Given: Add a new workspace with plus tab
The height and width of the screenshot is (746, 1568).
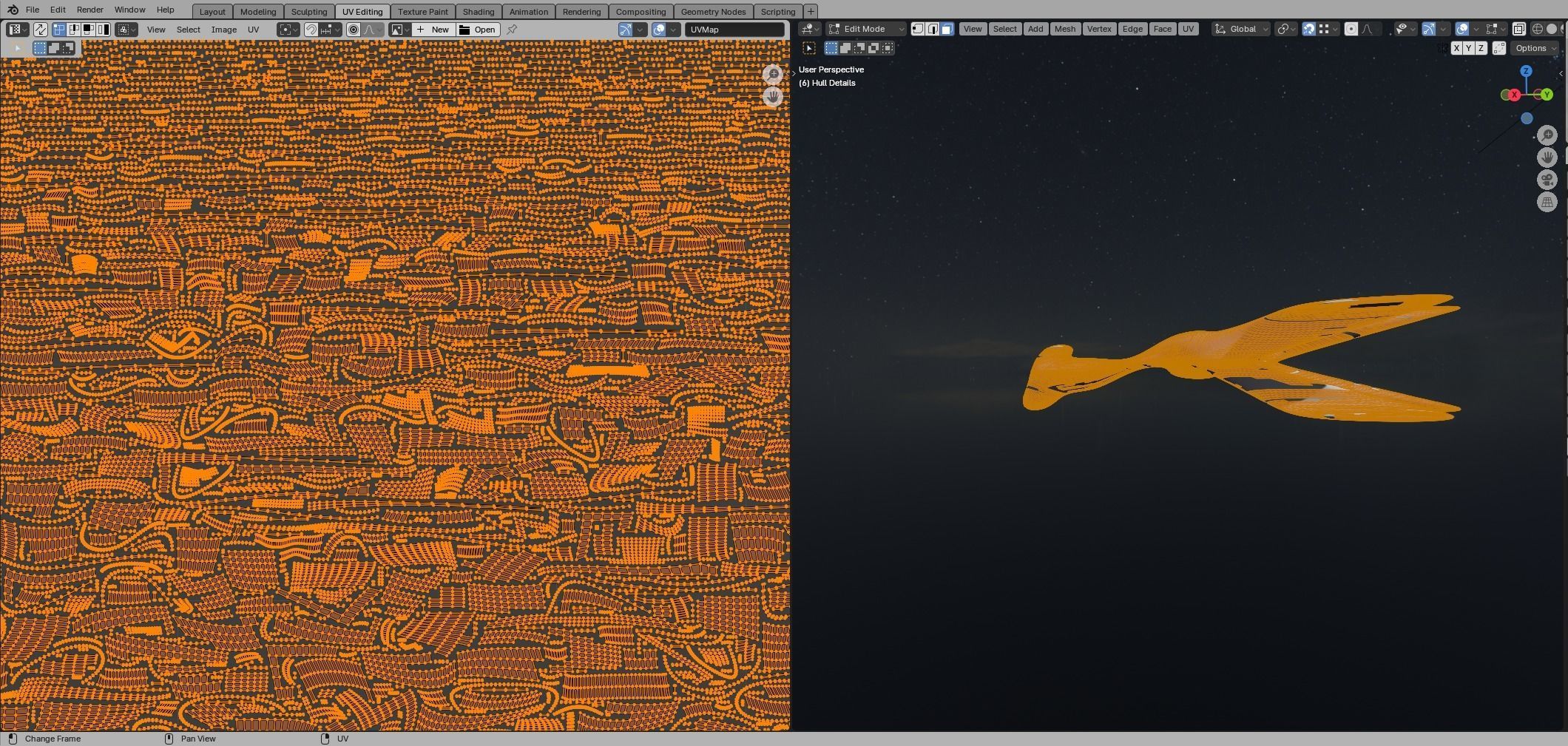Looking at the screenshot, I should point(811,11).
